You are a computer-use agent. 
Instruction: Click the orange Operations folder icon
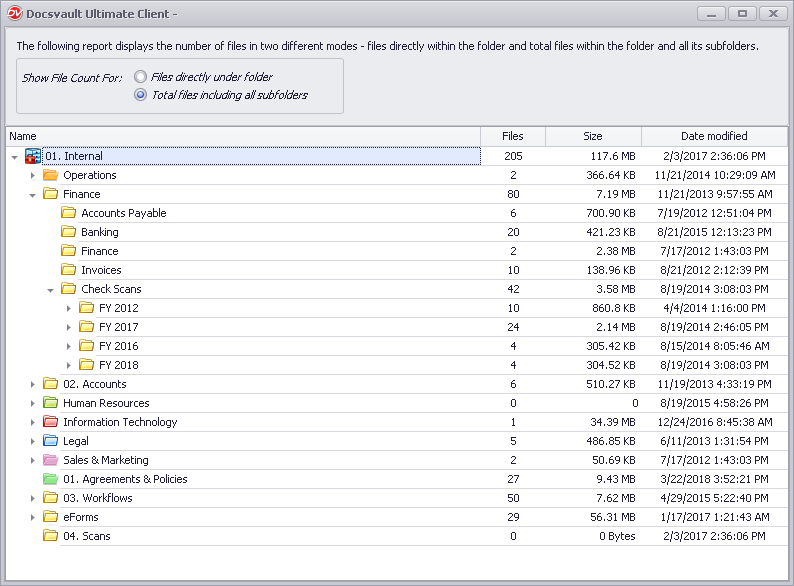tap(50, 175)
